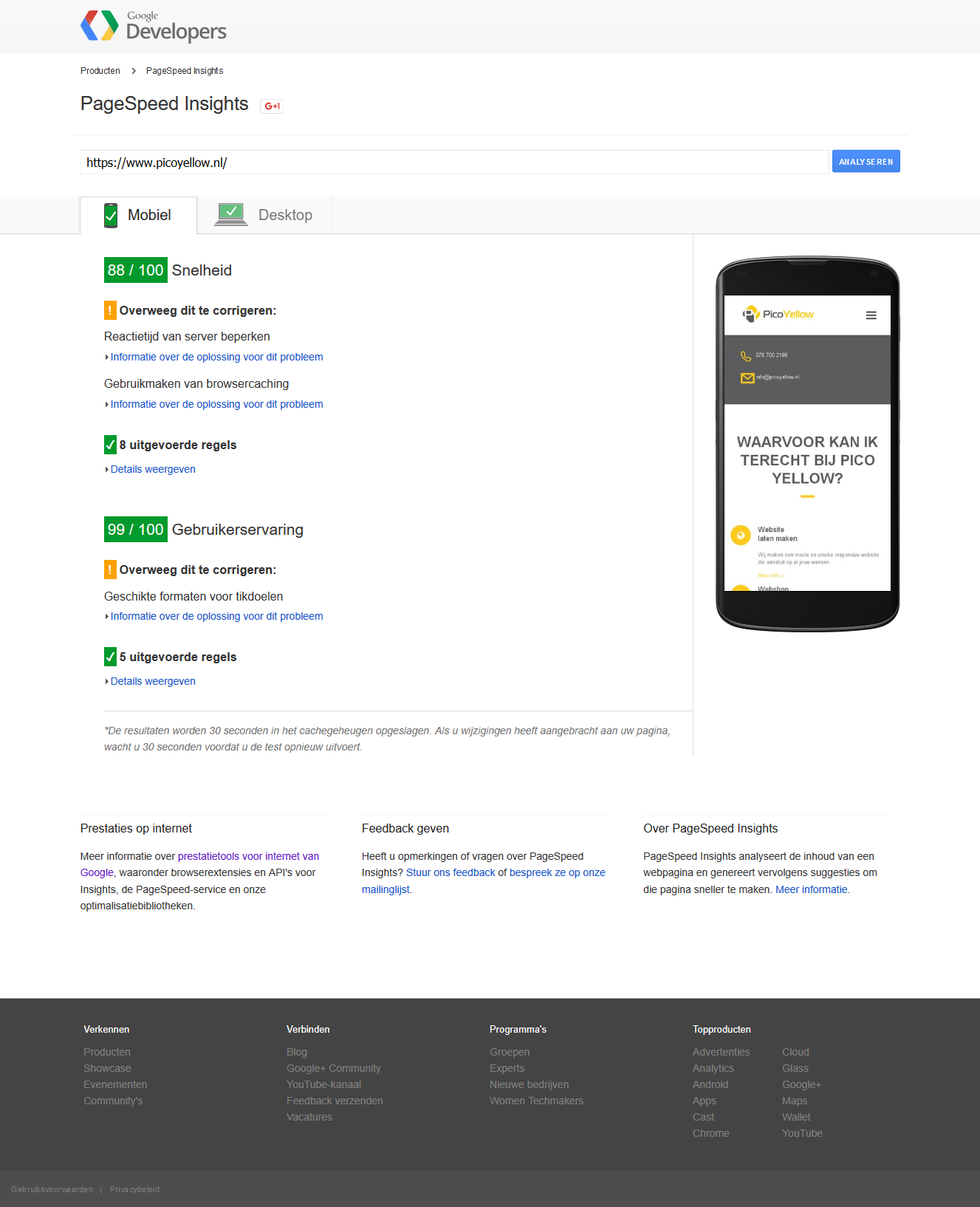Click Stuur ons feedback link
Viewport: 980px width, 1207px height.
(x=450, y=872)
